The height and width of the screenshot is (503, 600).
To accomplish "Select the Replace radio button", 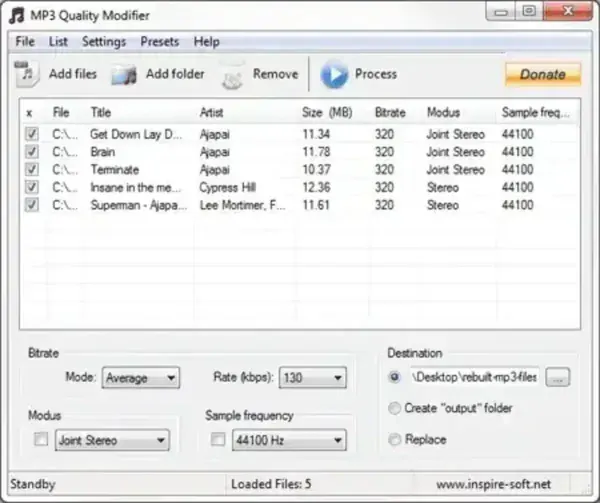I will (x=394, y=439).
